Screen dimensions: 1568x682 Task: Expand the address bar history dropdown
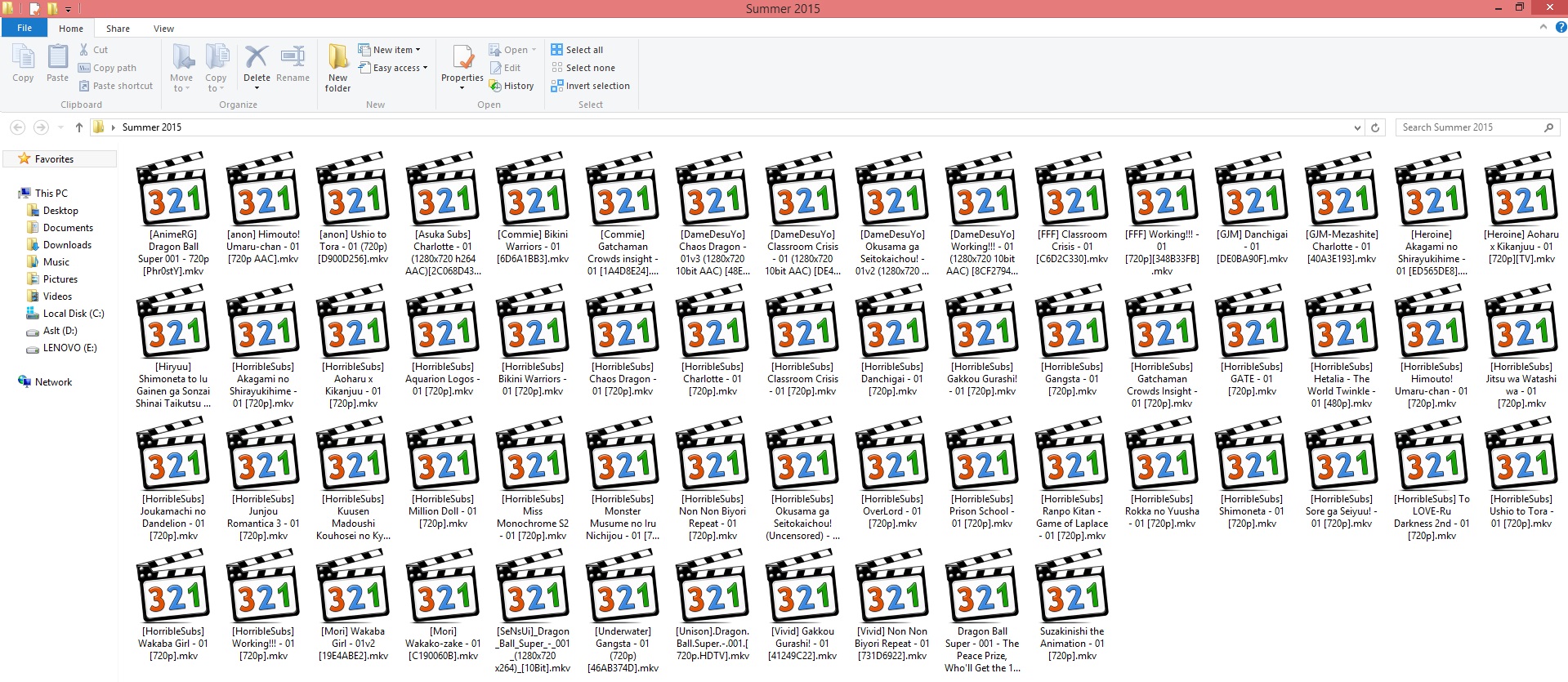click(x=1357, y=128)
